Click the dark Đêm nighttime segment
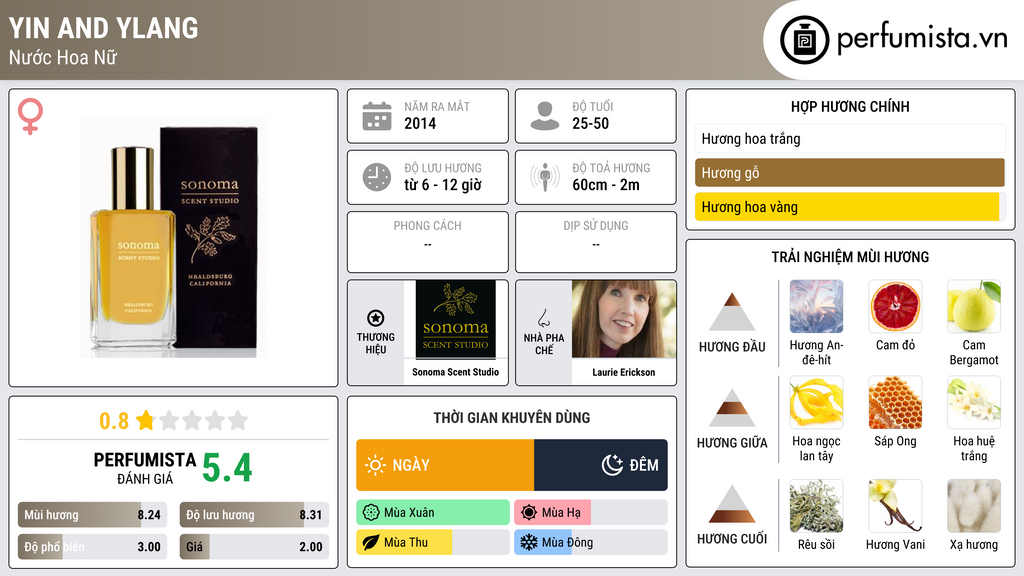The height and width of the screenshot is (576, 1024). (x=601, y=465)
